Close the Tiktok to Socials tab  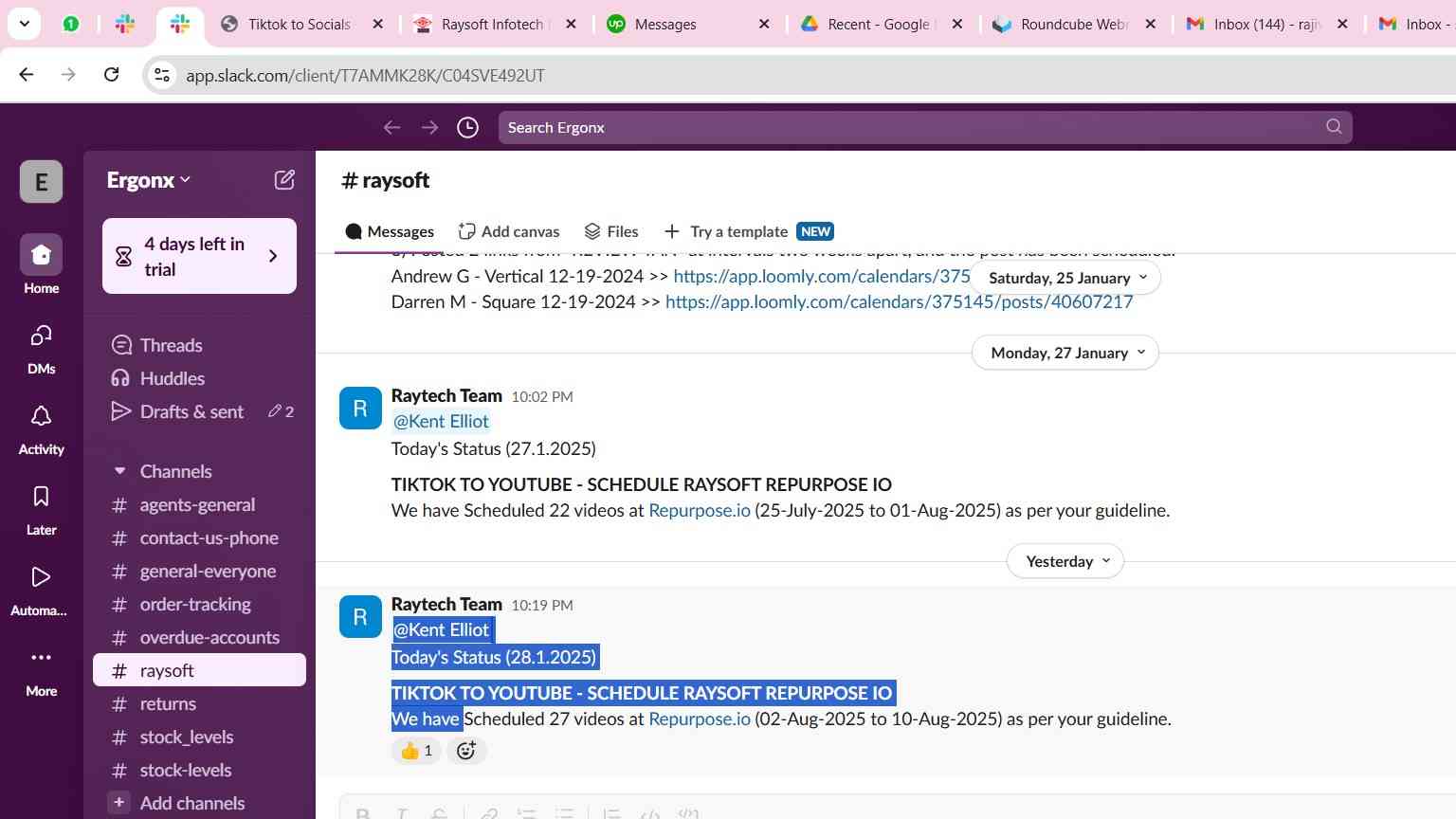(x=377, y=24)
